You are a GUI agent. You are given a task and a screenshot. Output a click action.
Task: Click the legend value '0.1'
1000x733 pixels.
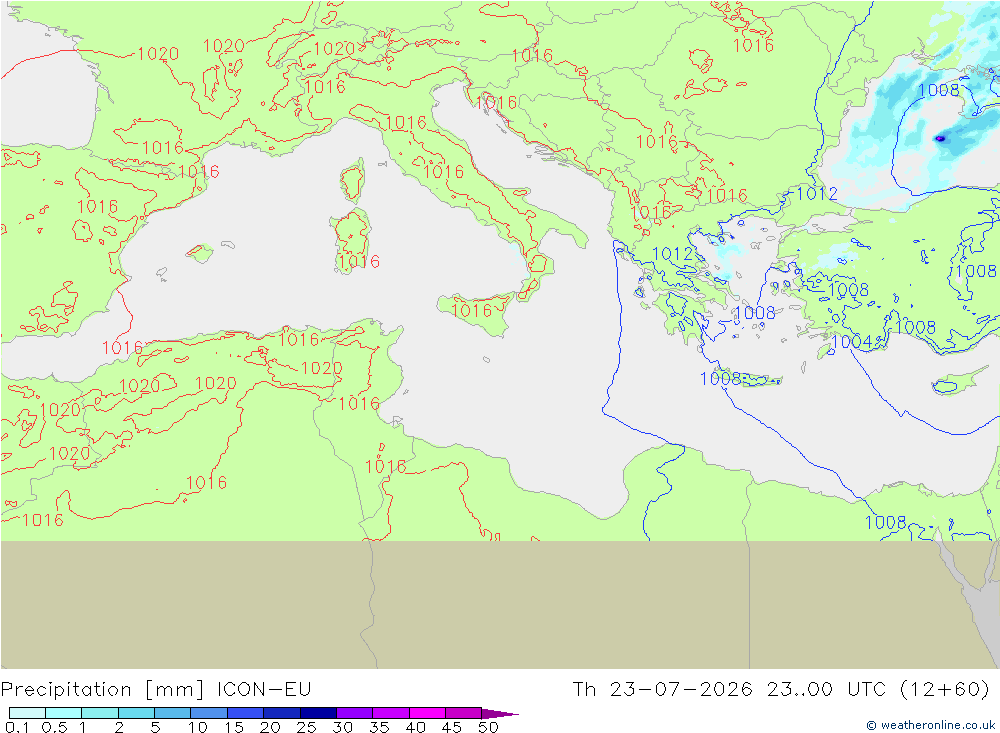coord(16,727)
